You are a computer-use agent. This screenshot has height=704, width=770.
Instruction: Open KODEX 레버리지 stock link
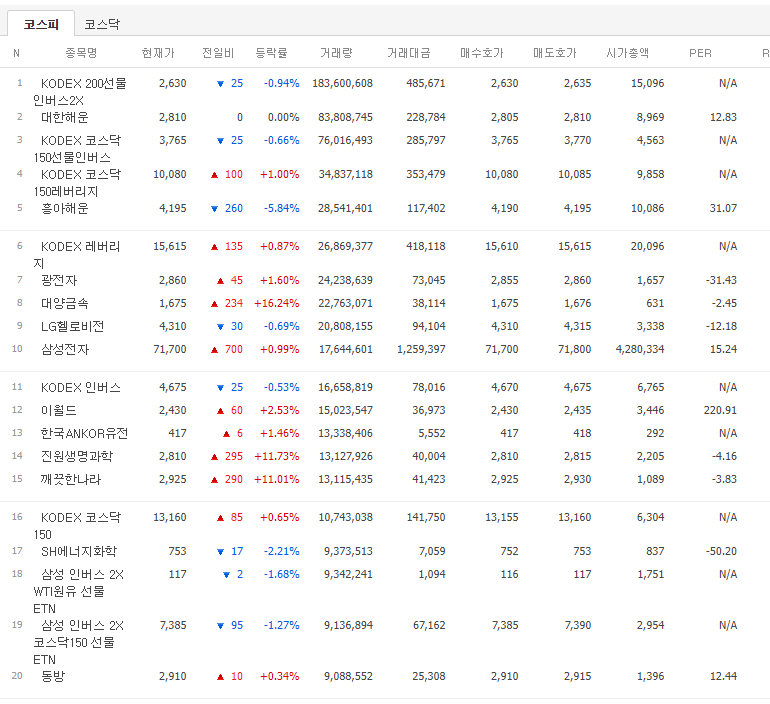(x=77, y=254)
